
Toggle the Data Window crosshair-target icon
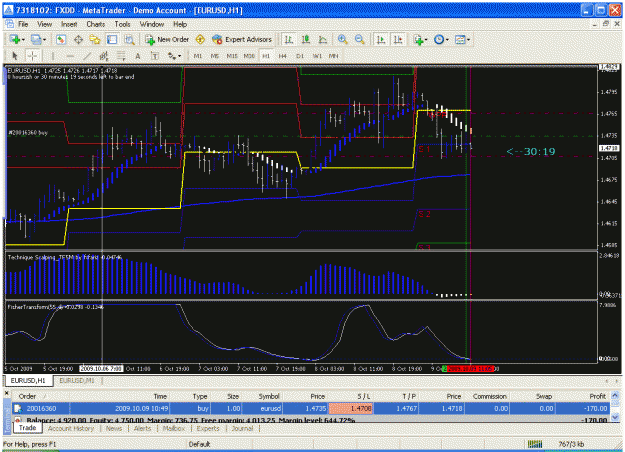78,39
